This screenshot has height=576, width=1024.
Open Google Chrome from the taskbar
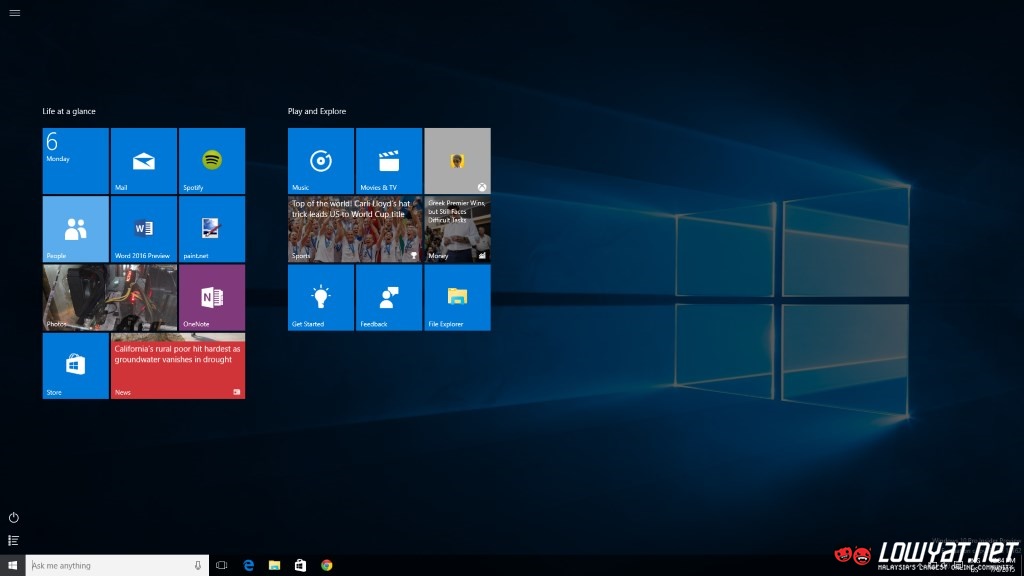326,565
